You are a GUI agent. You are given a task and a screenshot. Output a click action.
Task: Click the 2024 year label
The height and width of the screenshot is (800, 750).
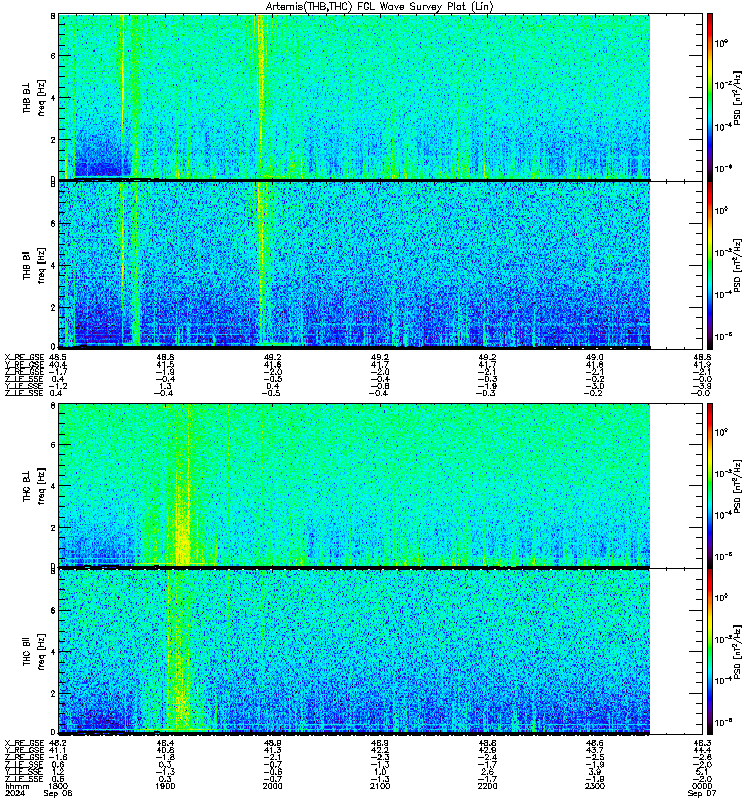(14, 793)
